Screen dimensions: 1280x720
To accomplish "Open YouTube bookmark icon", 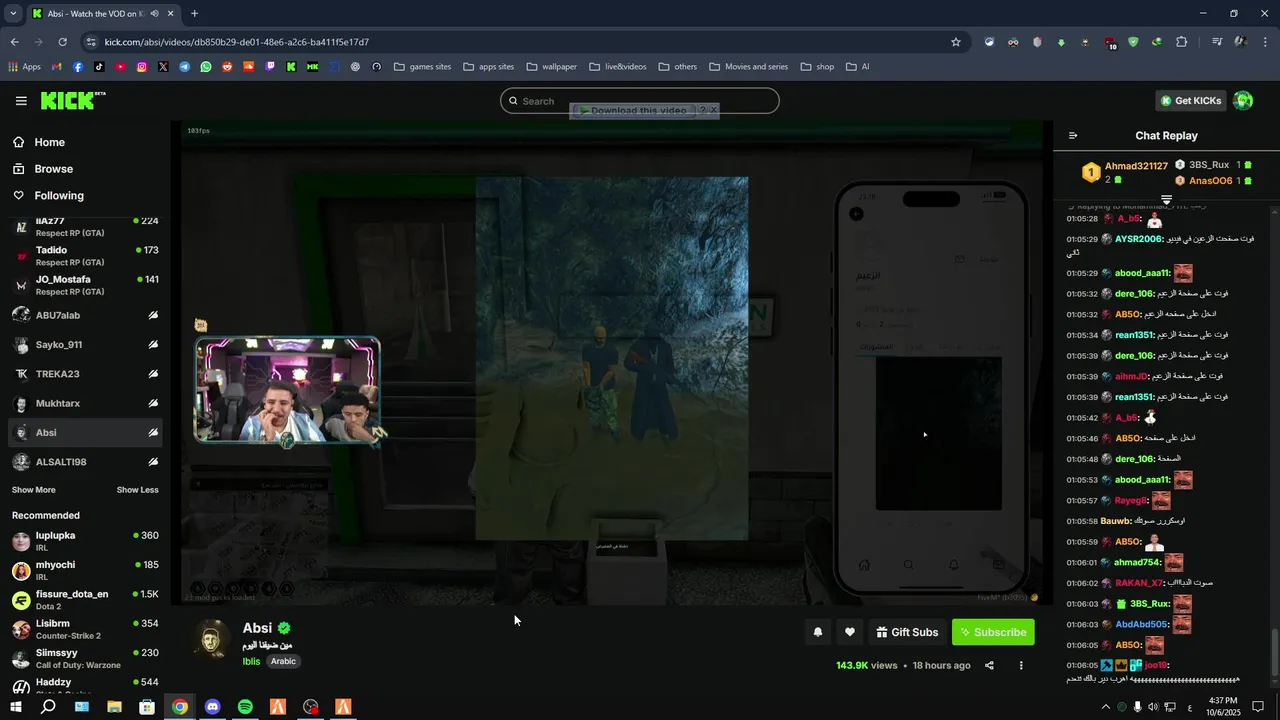I will pos(121,67).
